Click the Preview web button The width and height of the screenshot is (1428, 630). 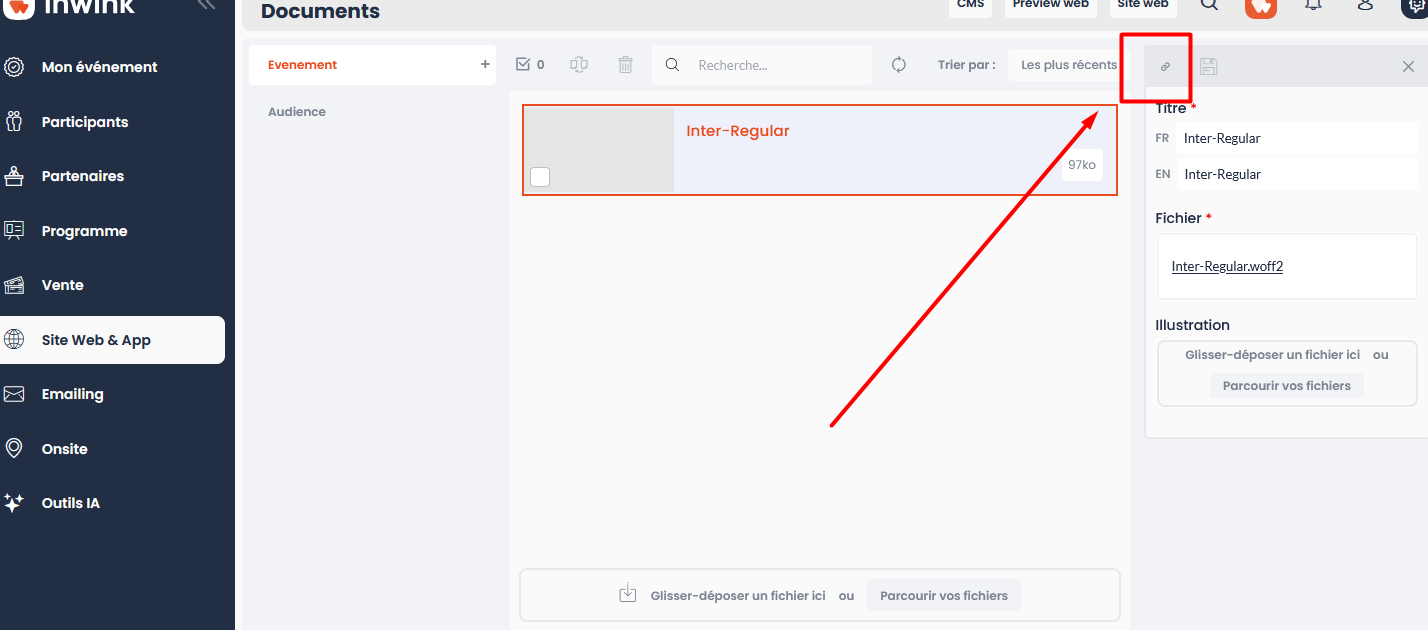click(1050, 5)
